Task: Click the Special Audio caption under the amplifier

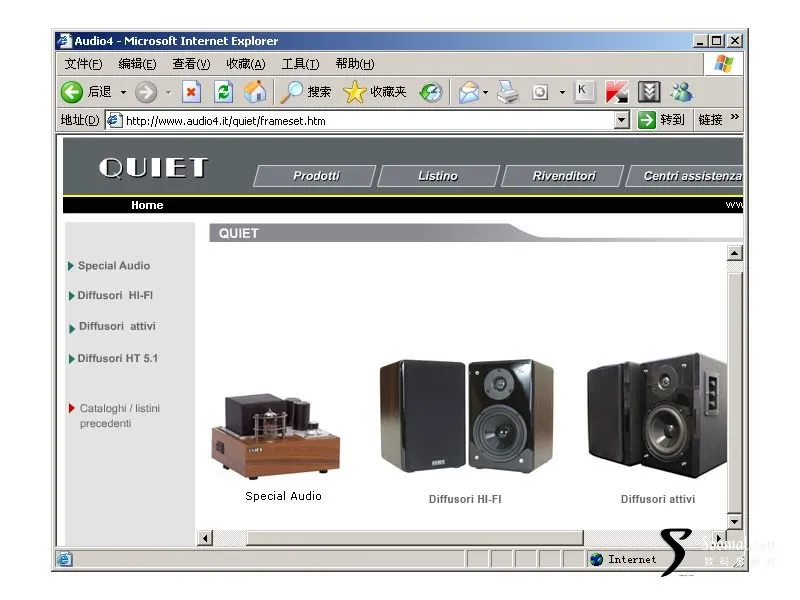Action: [x=283, y=496]
